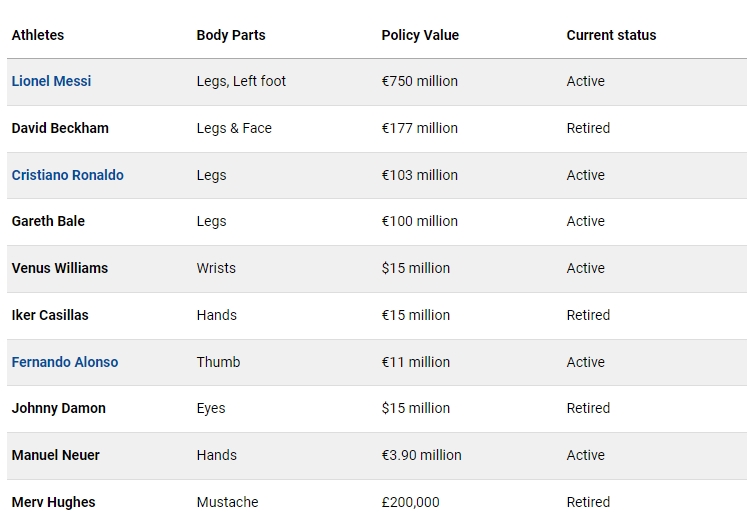The image size is (748, 523).
Task: Open the Fernando Alonso link
Action: pyautogui.click(x=65, y=362)
